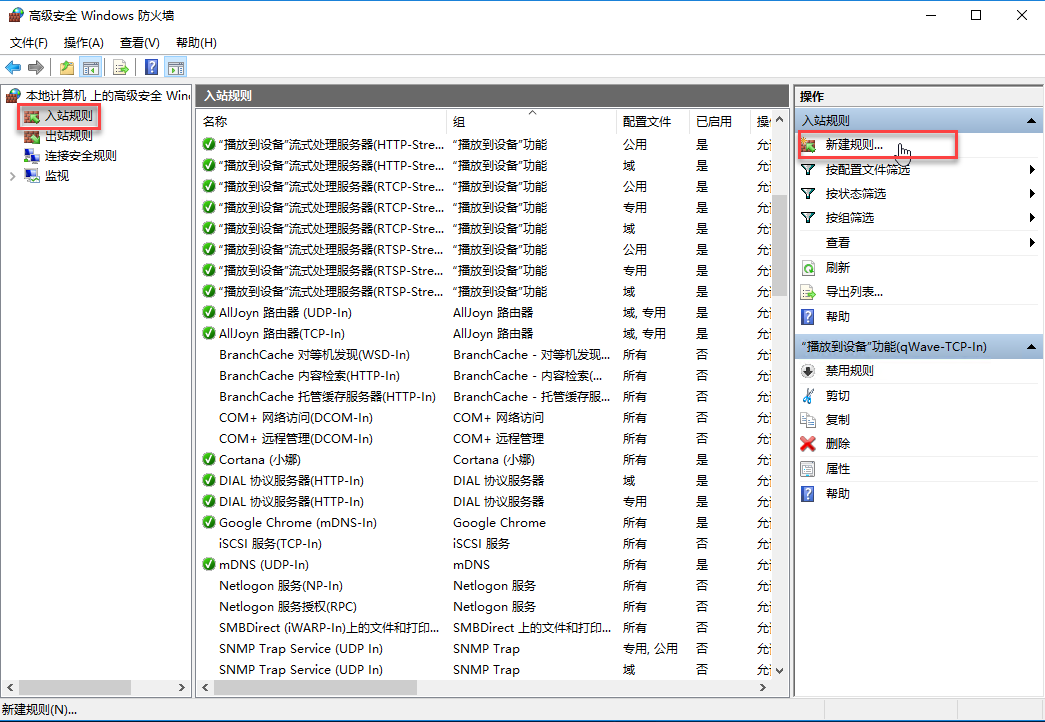The width and height of the screenshot is (1045, 722).
Task: Click the export list toolbar icon
Action: [x=121, y=67]
